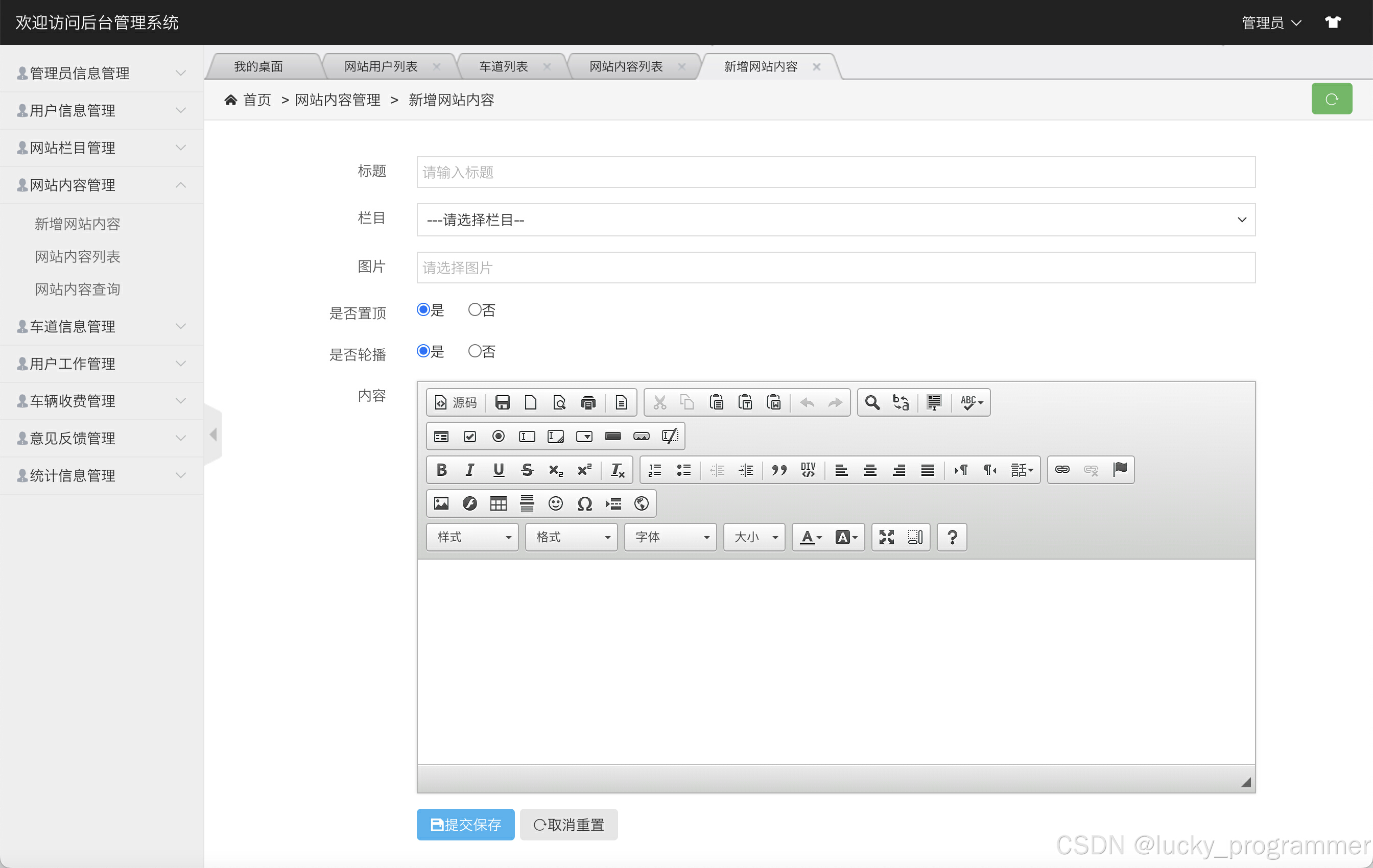Viewport: 1373px width, 868px height.
Task: Open the find magnifier tool
Action: pos(872,402)
